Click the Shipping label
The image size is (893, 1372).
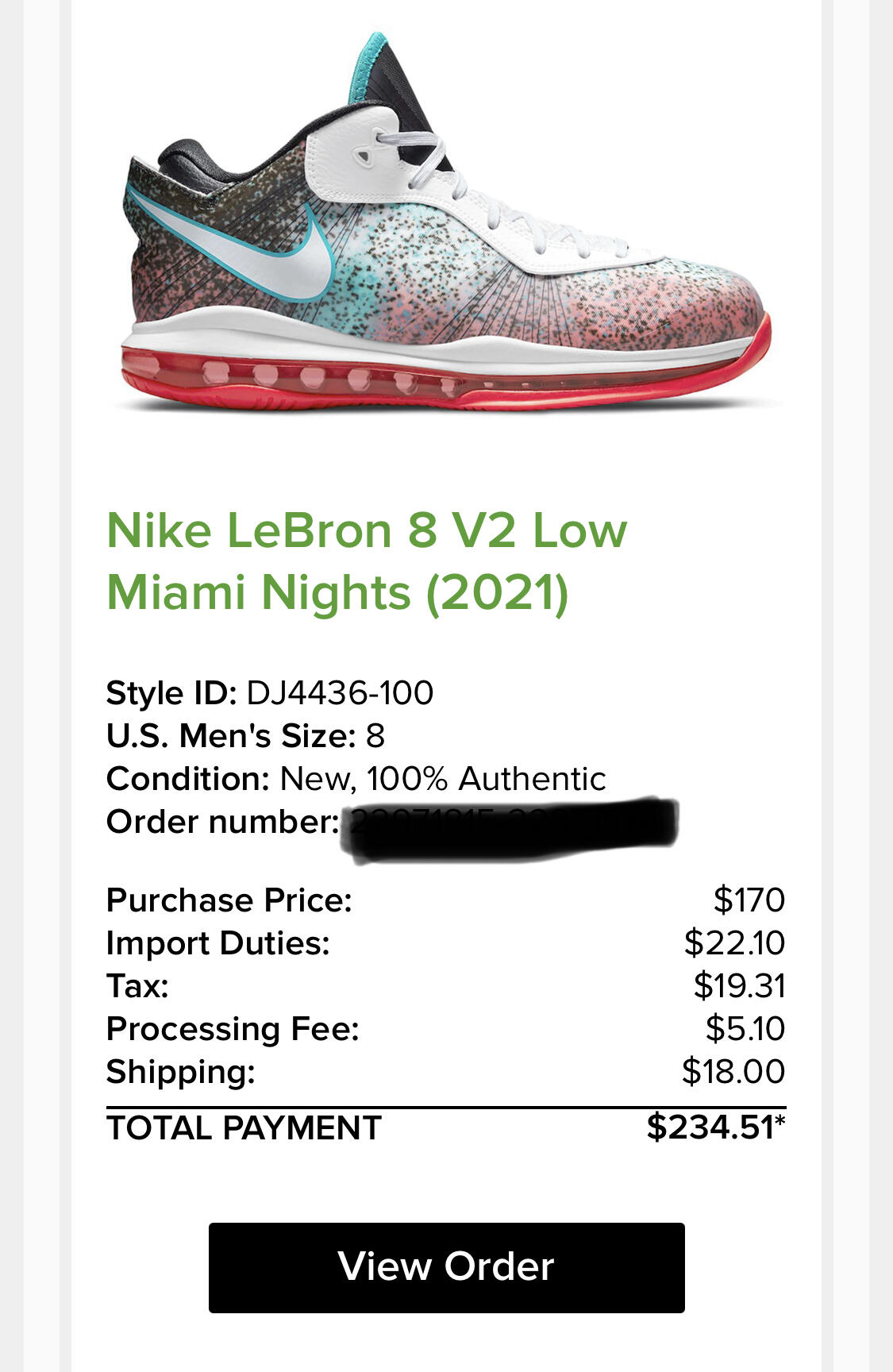pos(181,1072)
